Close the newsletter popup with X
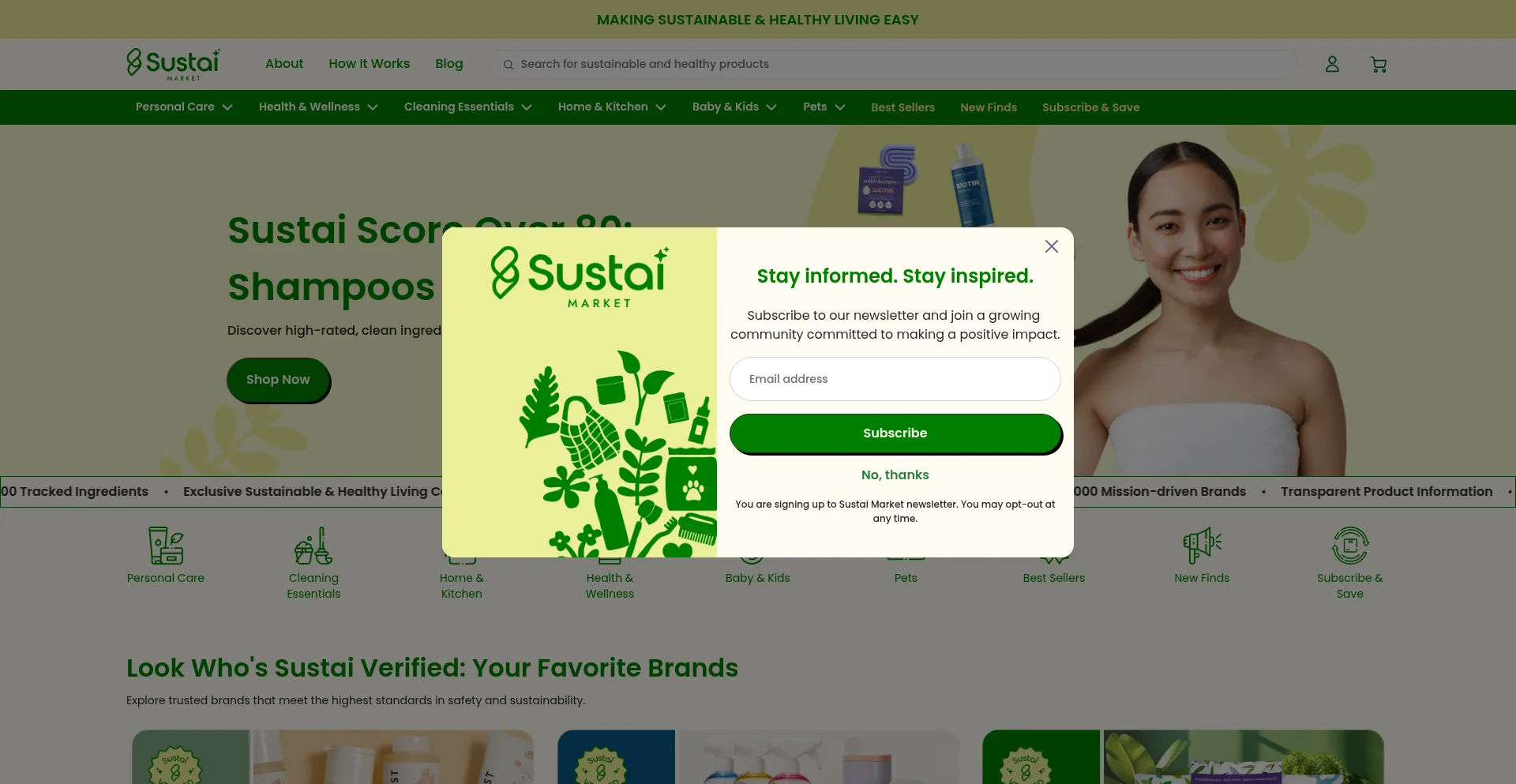This screenshot has height=784, width=1516. 1052,246
